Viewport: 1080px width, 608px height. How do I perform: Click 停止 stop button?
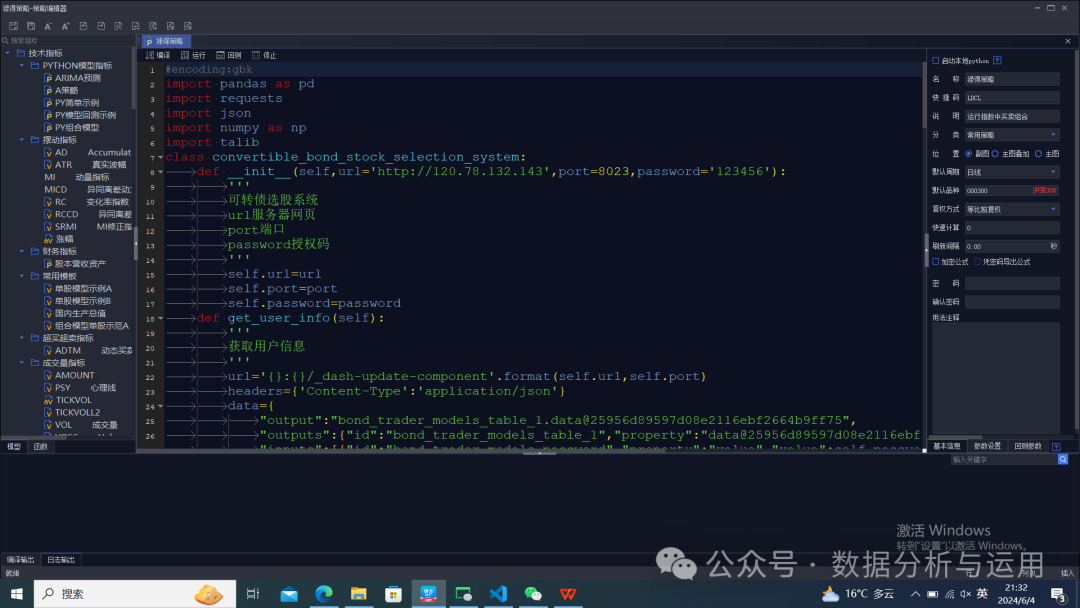[x=264, y=55]
